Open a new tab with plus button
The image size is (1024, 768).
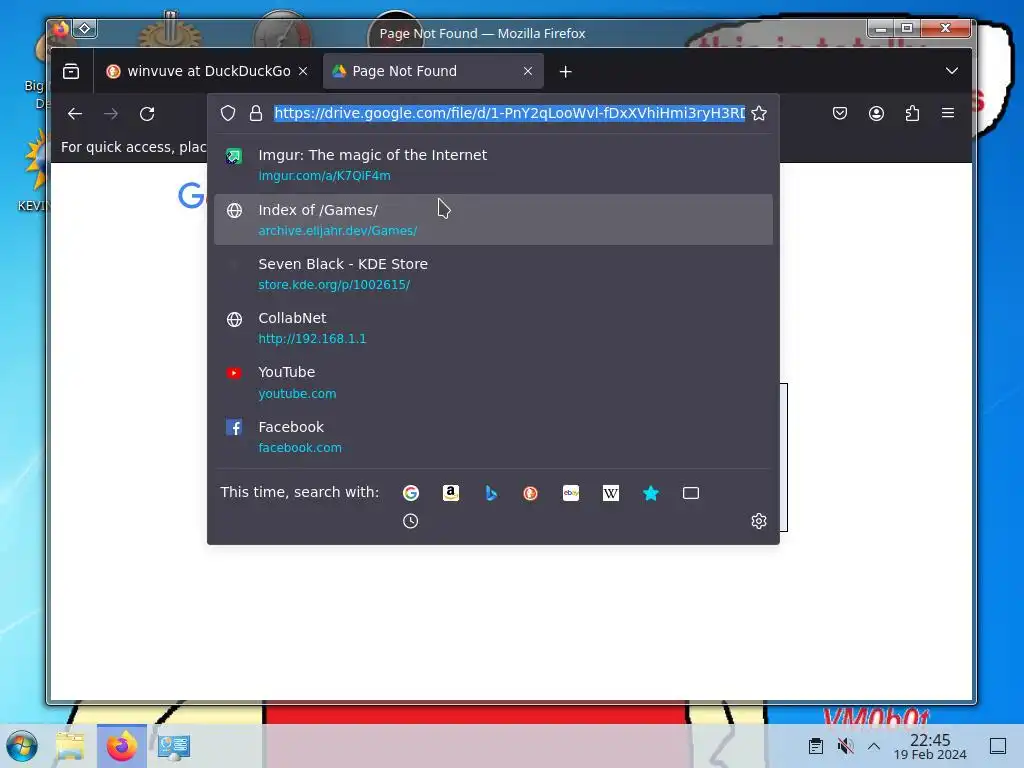click(x=566, y=72)
